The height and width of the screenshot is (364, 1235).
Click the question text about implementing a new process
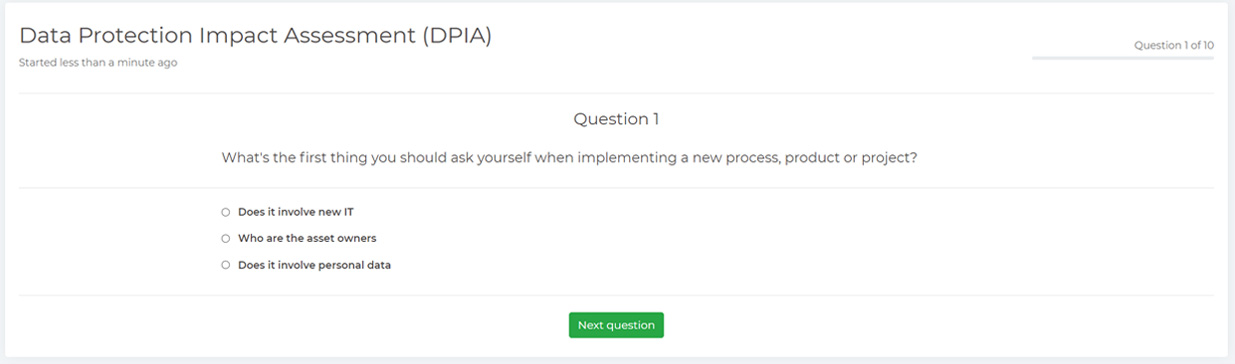[x=569, y=158]
